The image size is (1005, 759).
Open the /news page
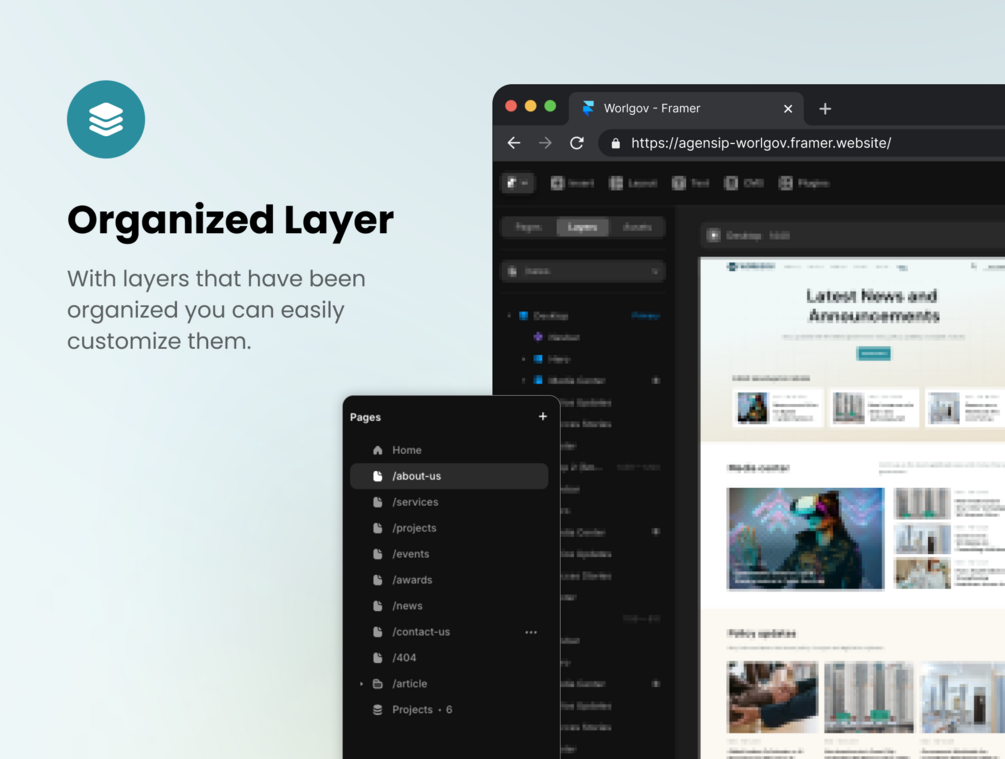coord(449,606)
